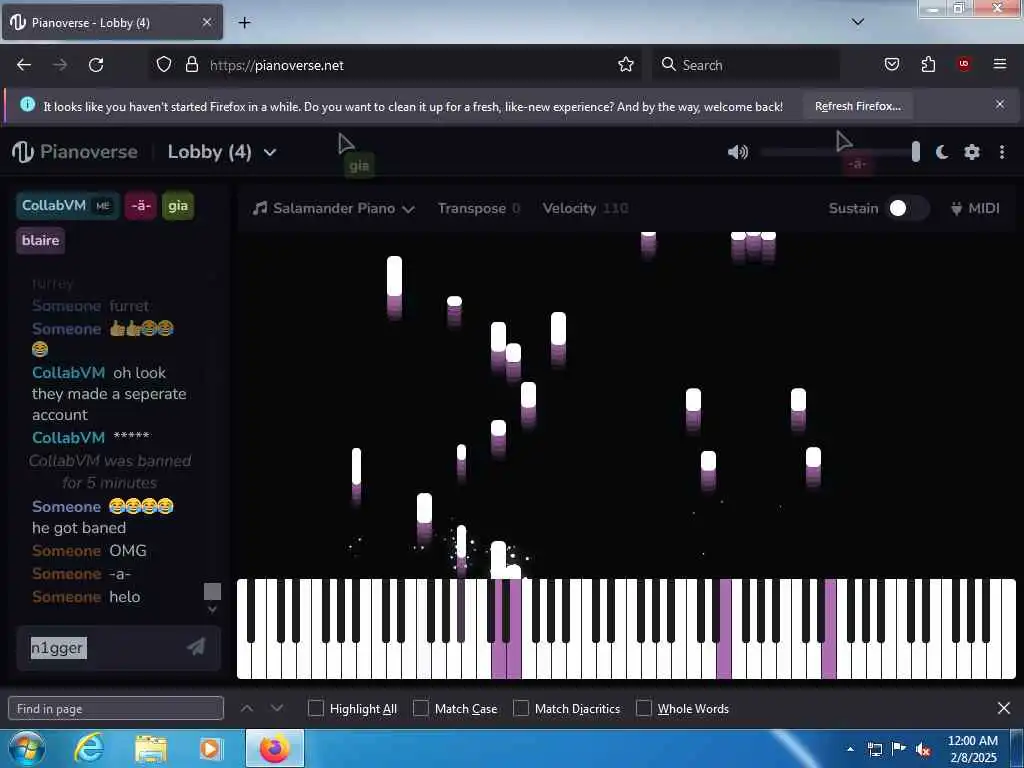1024x768 pixels.
Task: Click the MIDI button
Action: pos(975,208)
